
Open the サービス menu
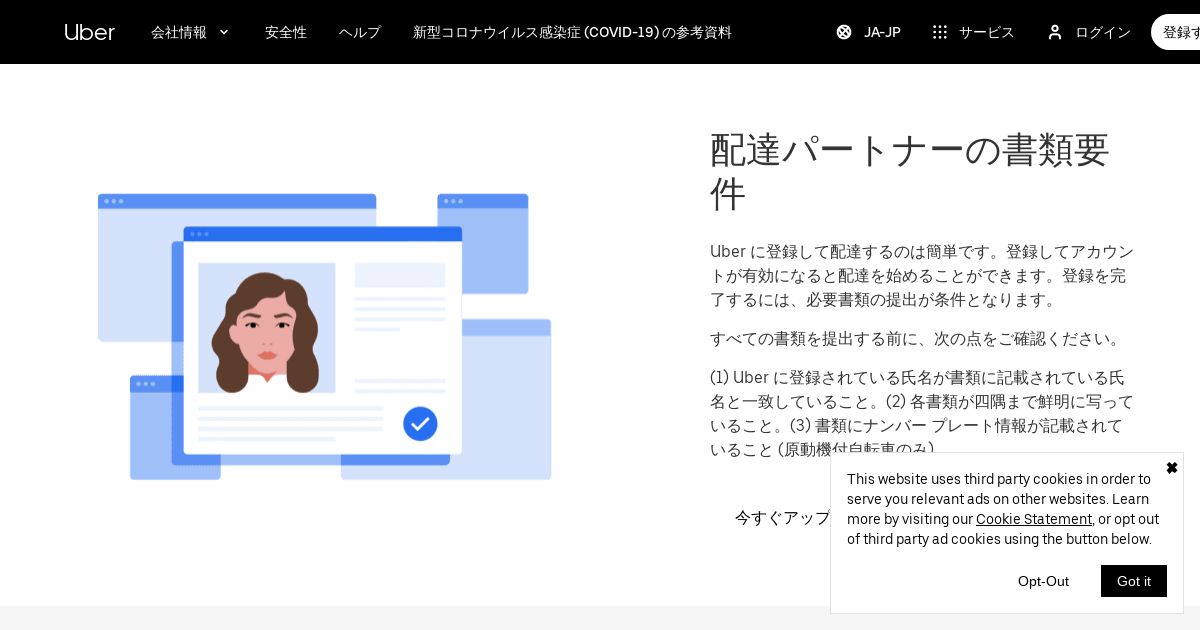pyautogui.click(x=986, y=32)
